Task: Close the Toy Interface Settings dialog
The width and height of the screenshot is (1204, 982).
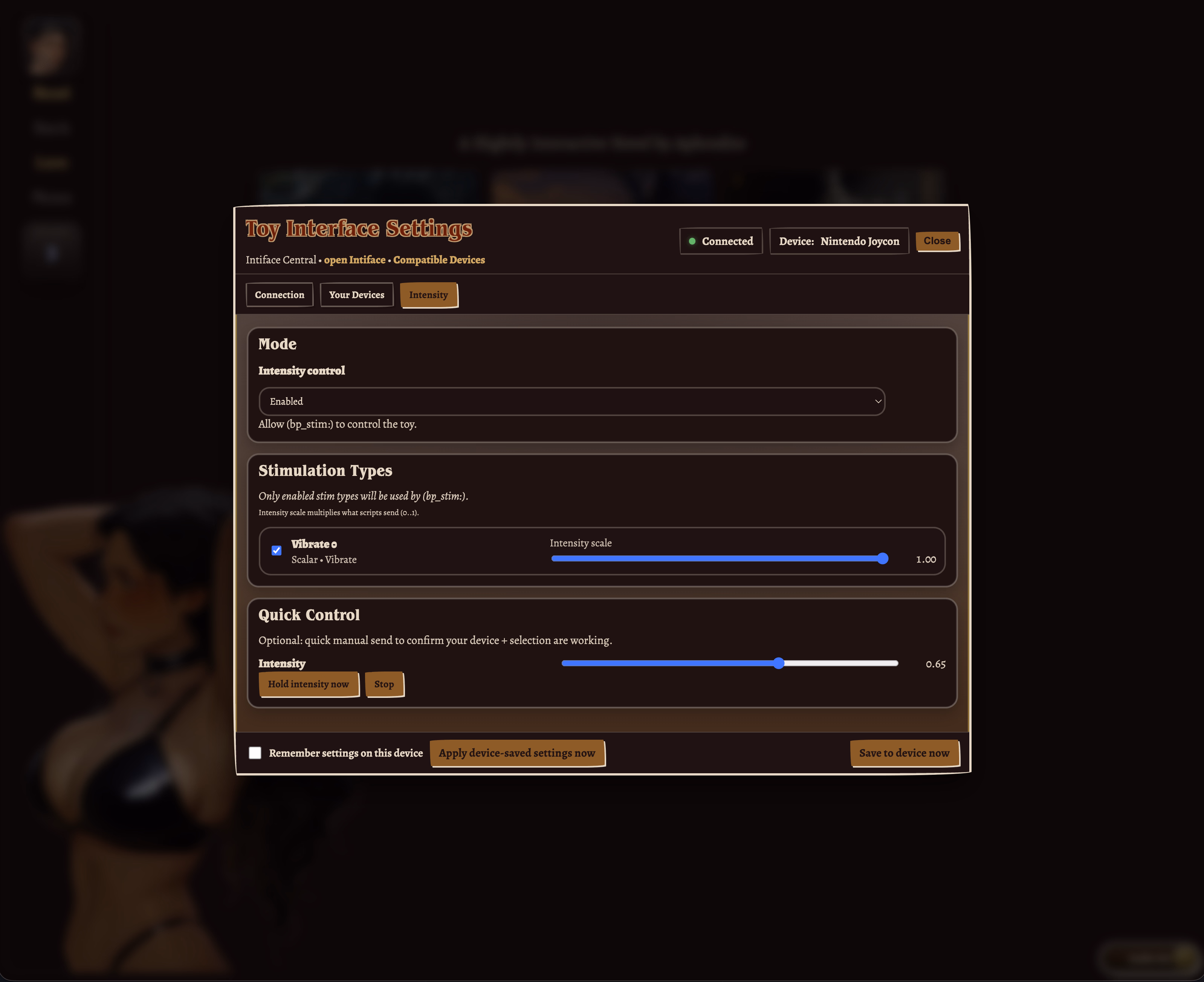Action: (x=937, y=241)
